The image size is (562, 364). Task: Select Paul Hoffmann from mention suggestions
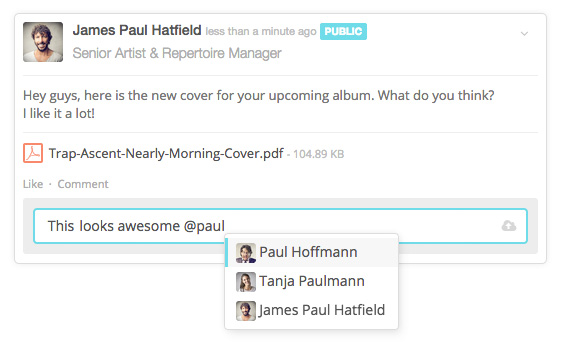pos(311,252)
